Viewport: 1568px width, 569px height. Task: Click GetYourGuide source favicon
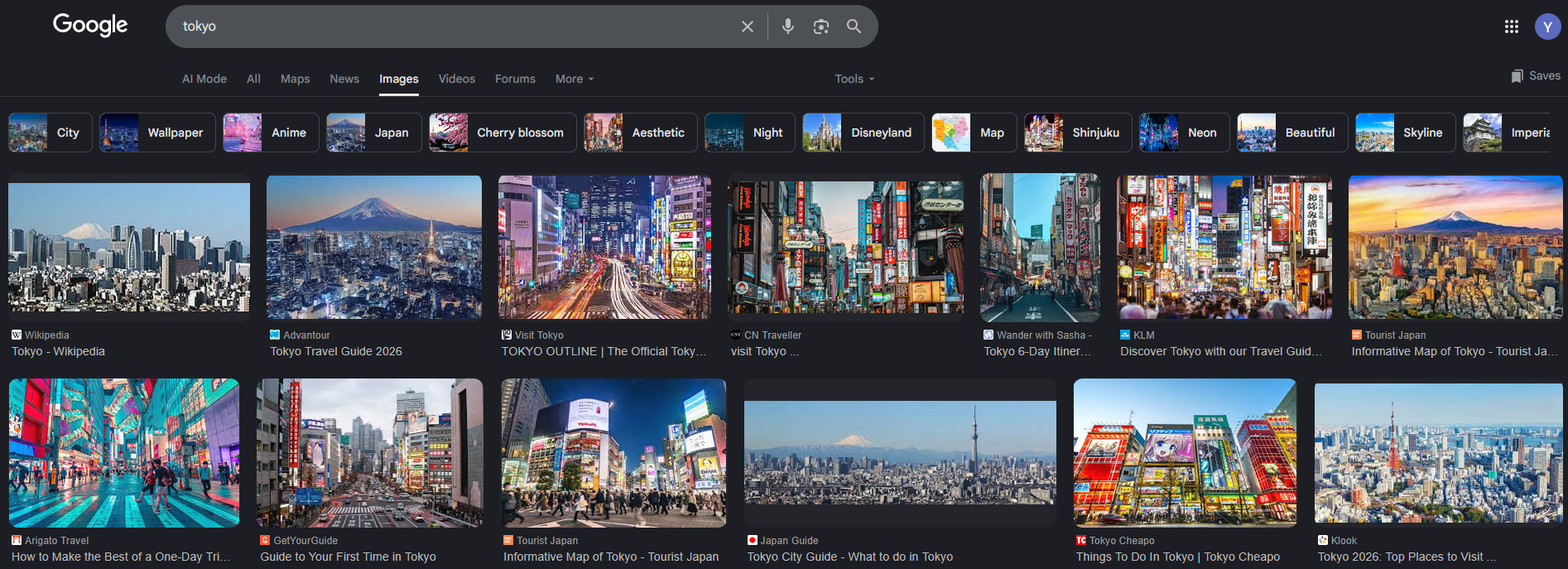pos(265,541)
